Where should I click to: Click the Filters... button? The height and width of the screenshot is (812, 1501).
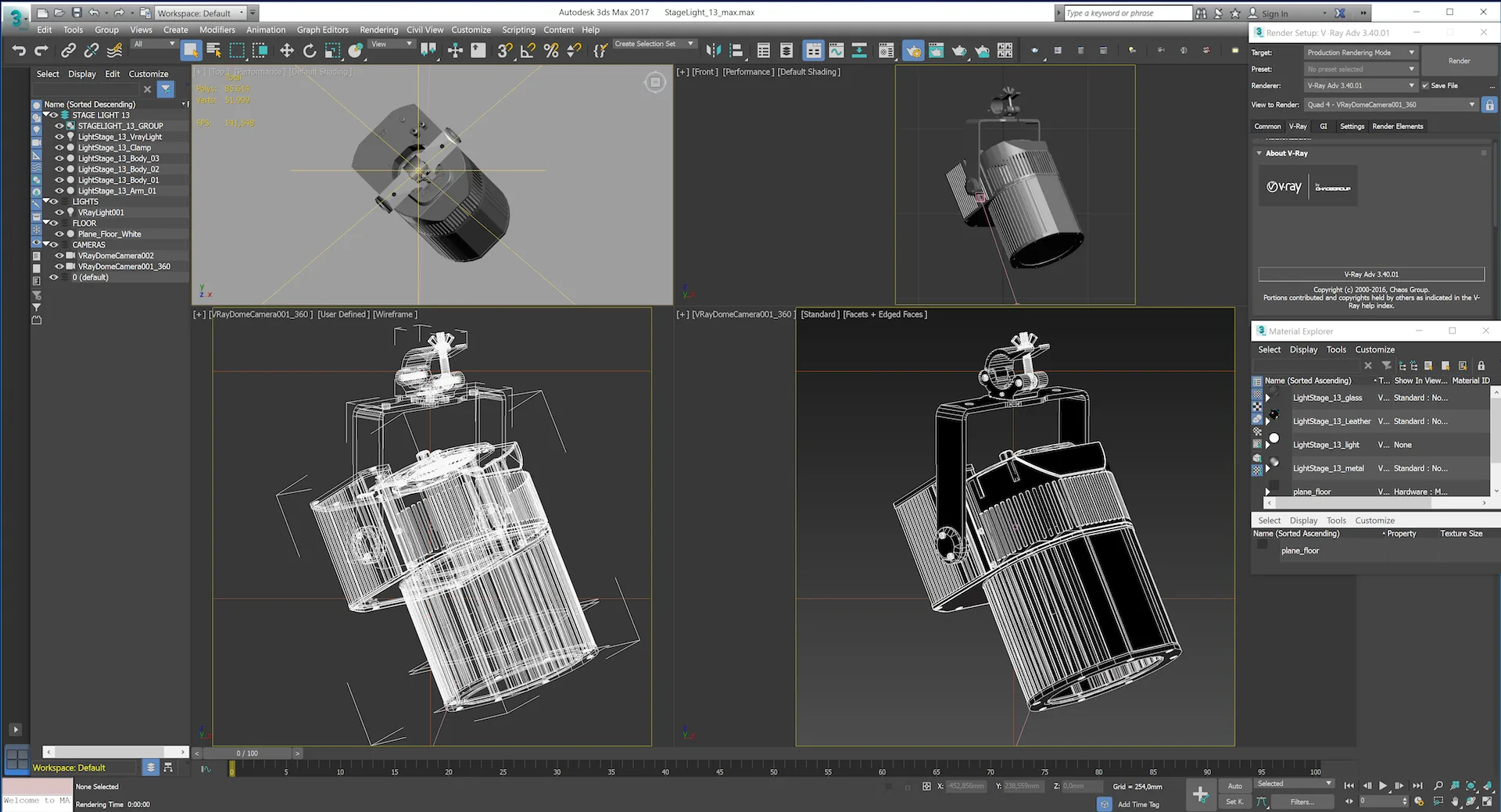tap(1302, 802)
